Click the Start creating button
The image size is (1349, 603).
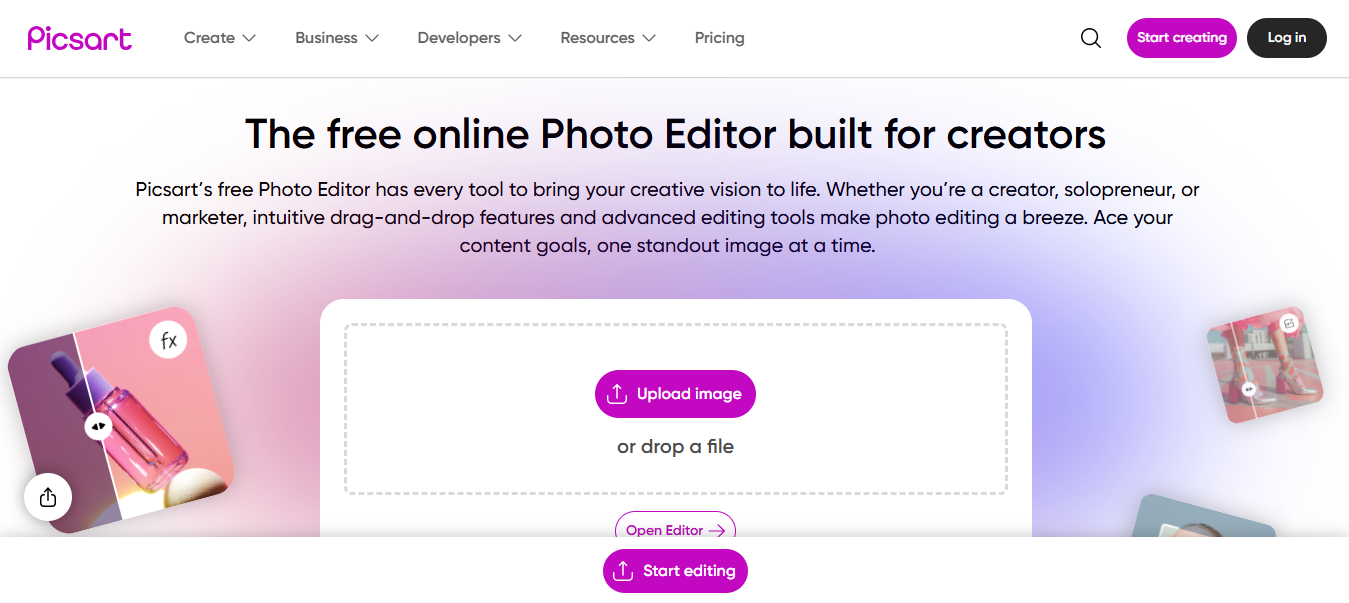point(1181,37)
